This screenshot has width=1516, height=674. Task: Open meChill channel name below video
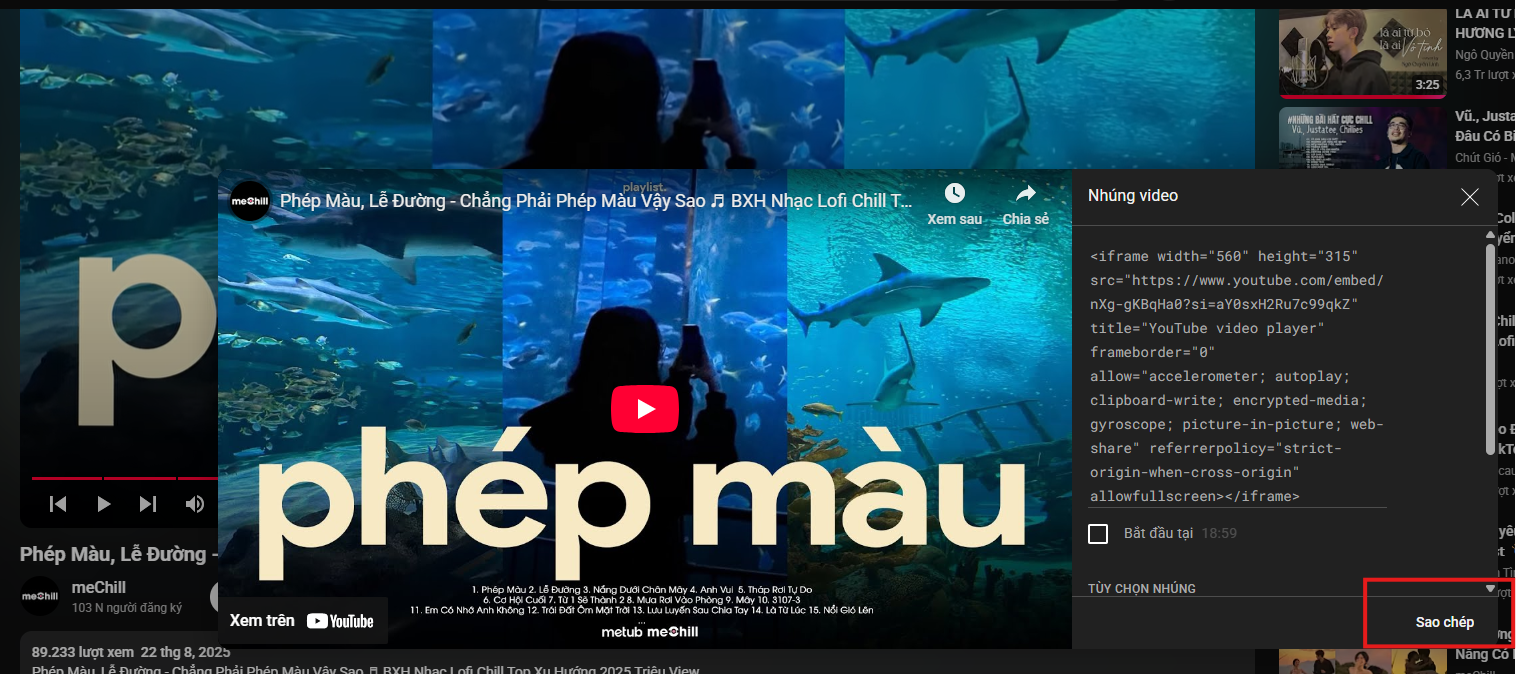[x=99, y=587]
